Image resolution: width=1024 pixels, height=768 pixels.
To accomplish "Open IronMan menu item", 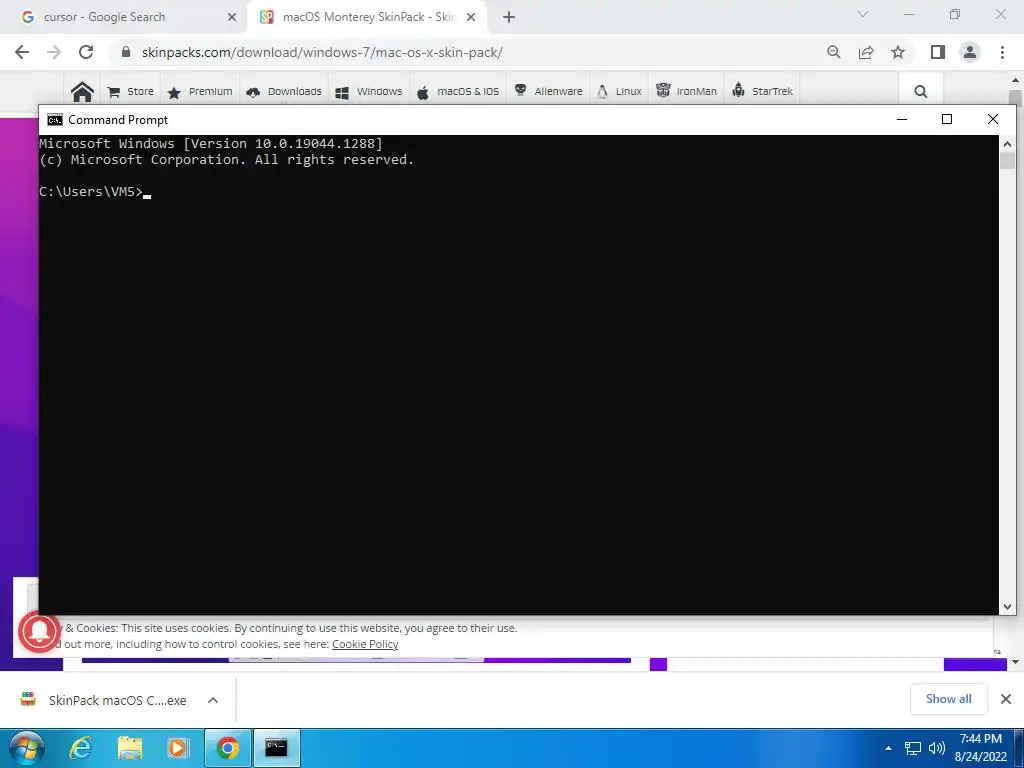I will pyautogui.click(x=686, y=91).
